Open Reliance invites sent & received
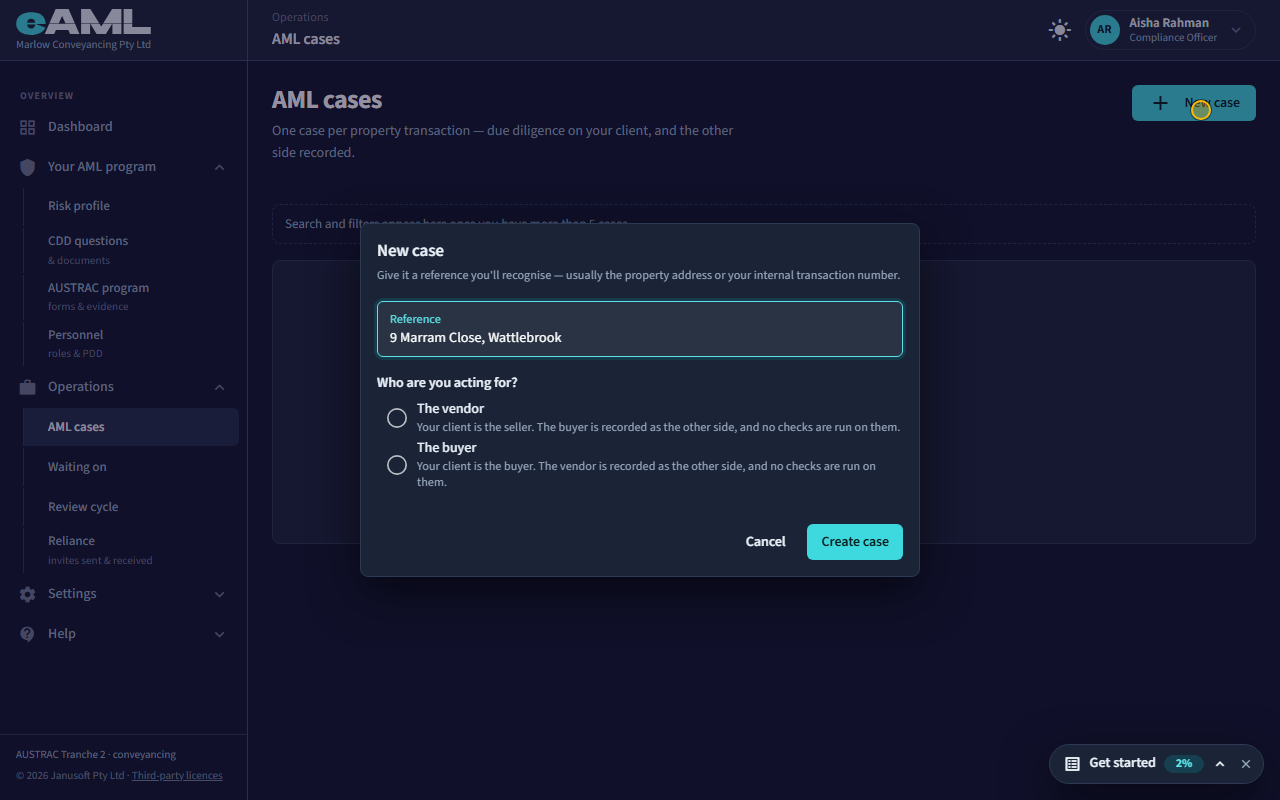Image resolution: width=1280 pixels, height=800 pixels. [x=130, y=549]
